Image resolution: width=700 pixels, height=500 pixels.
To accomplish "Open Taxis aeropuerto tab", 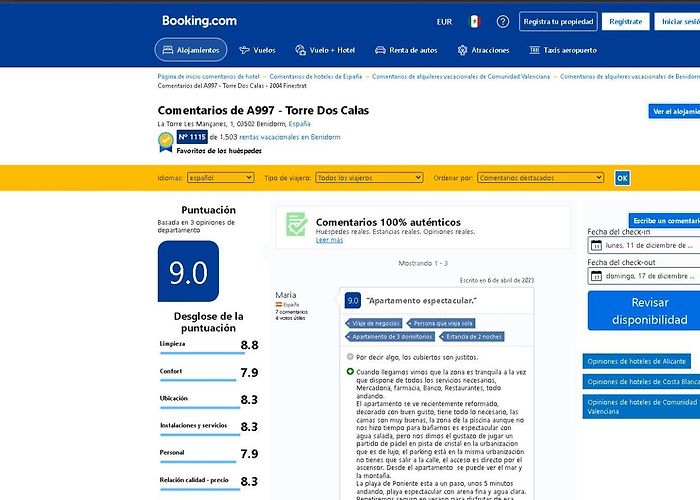I will pyautogui.click(x=563, y=50).
